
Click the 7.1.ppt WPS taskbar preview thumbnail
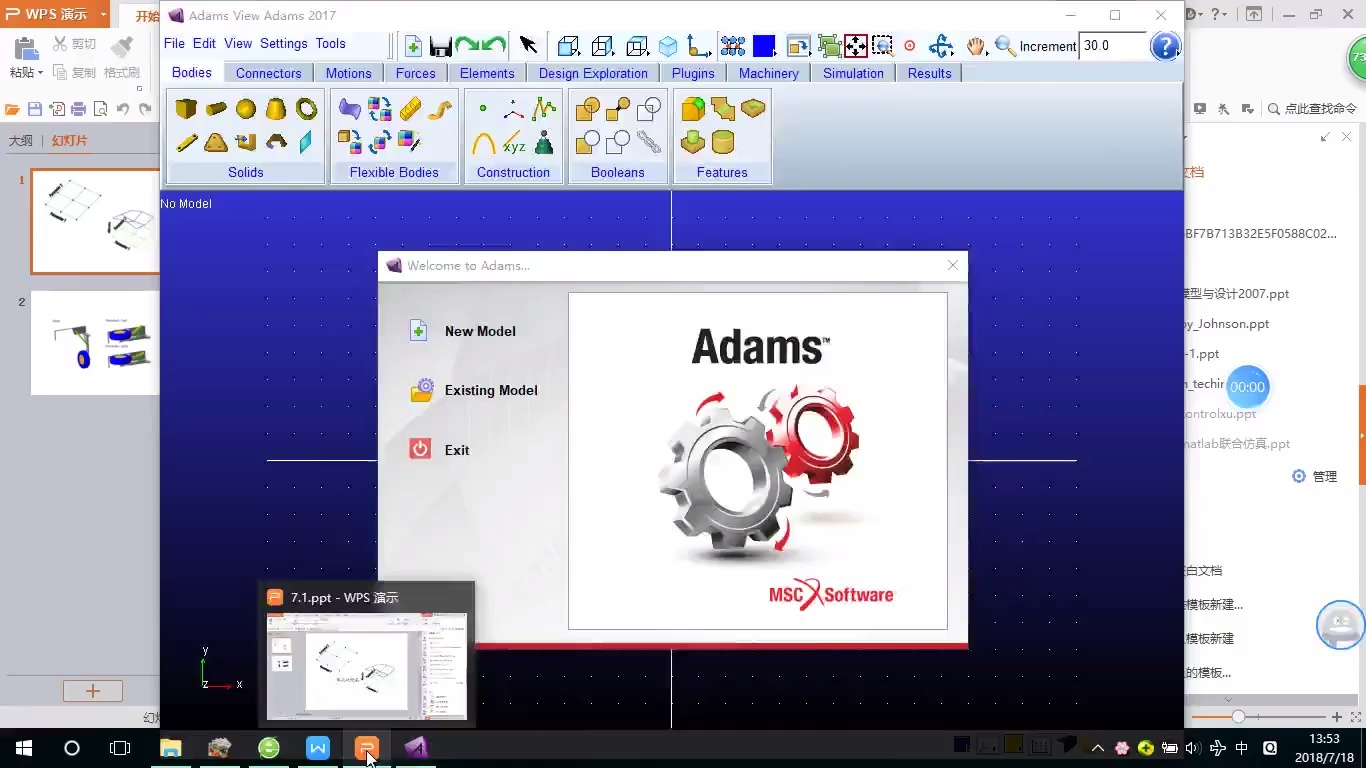coord(366,666)
